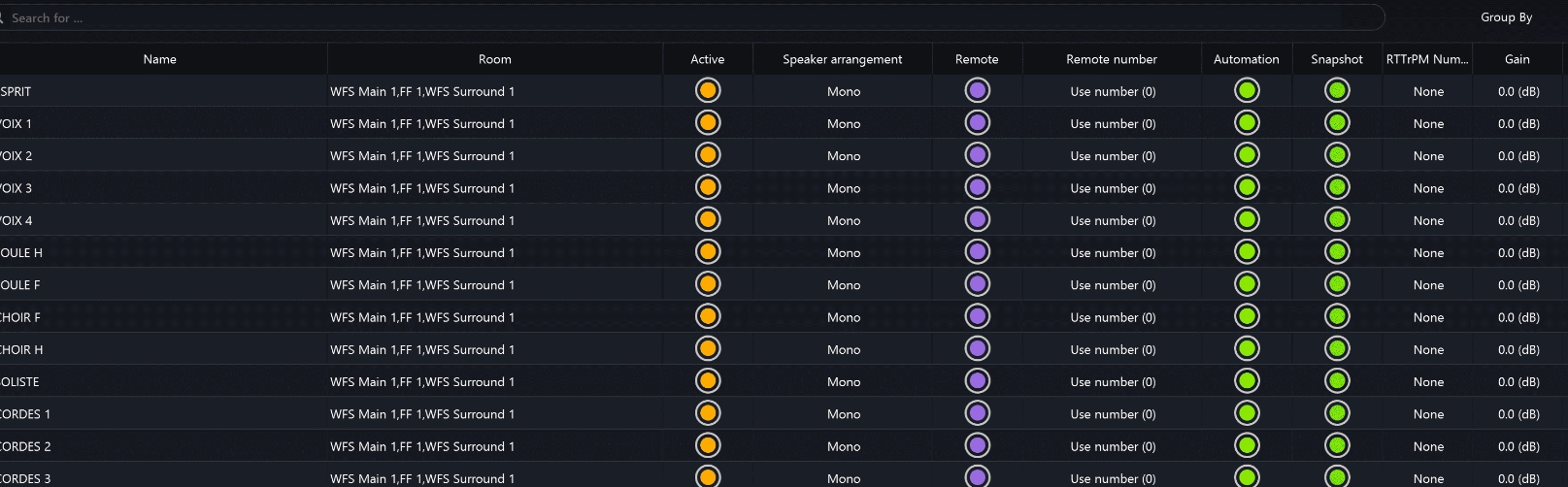Screen dimensions: 1568x487
Task: Focus the Search for field
Action: 689,17
